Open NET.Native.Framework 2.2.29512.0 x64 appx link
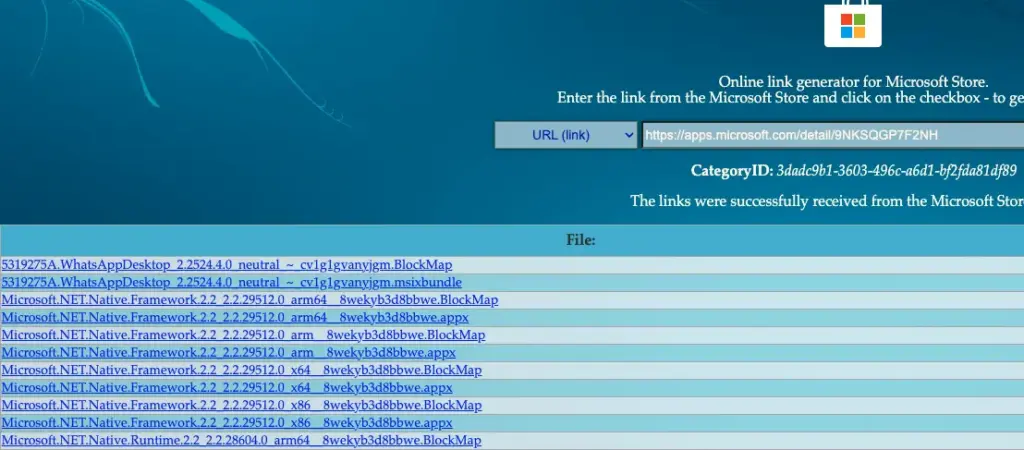The image size is (1024, 450). (227, 389)
